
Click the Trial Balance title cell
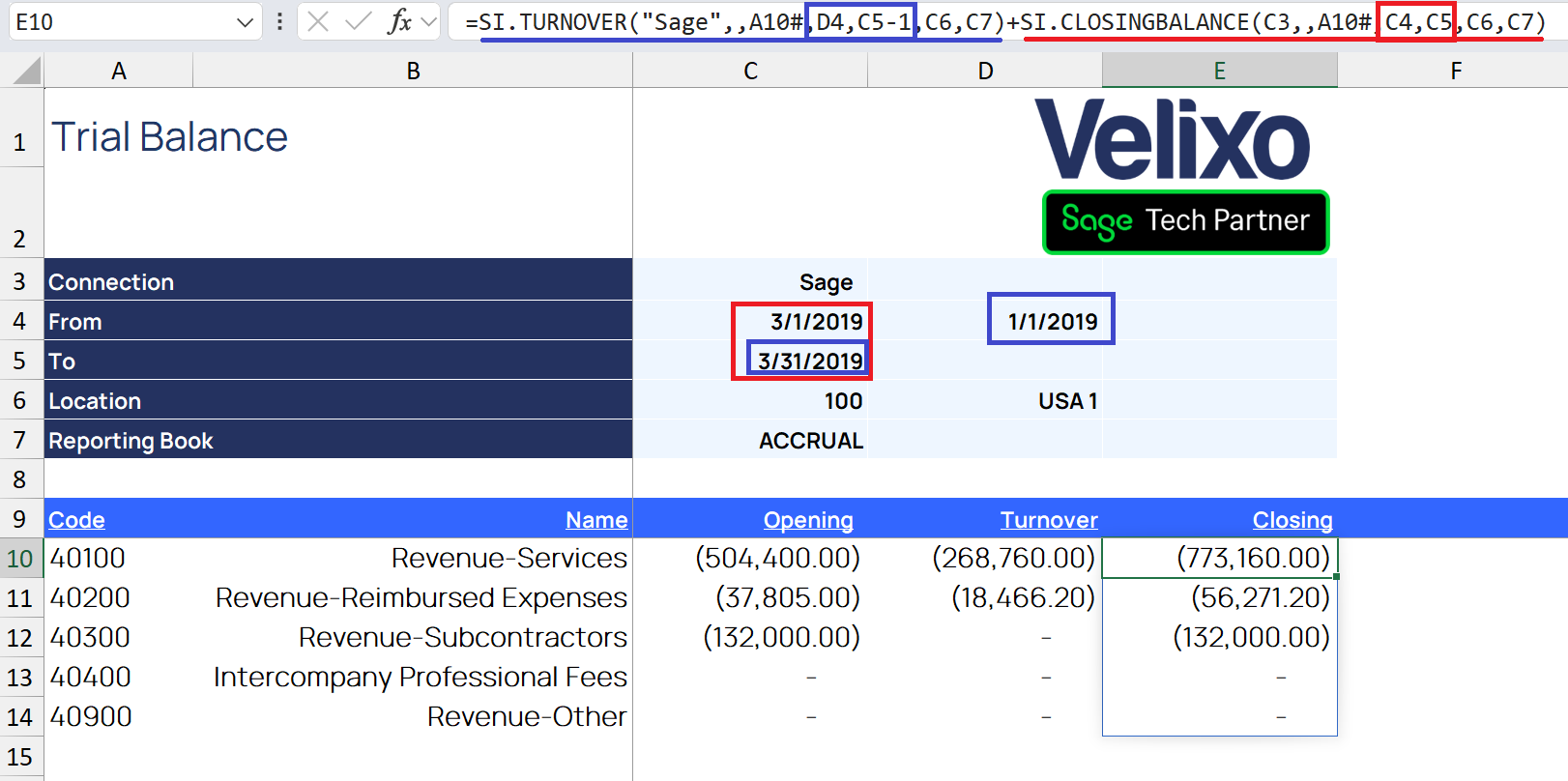[x=169, y=137]
